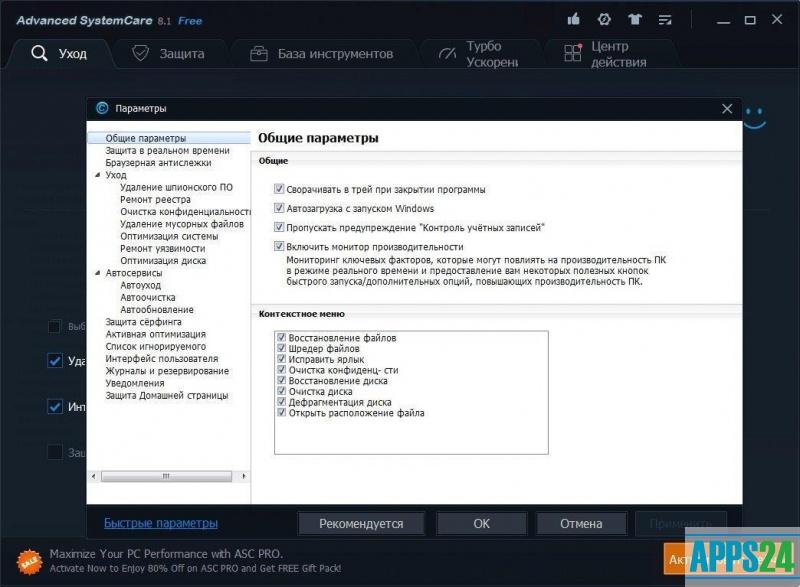Click the thumbs-up like icon
The image size is (800, 587).
tap(573, 19)
